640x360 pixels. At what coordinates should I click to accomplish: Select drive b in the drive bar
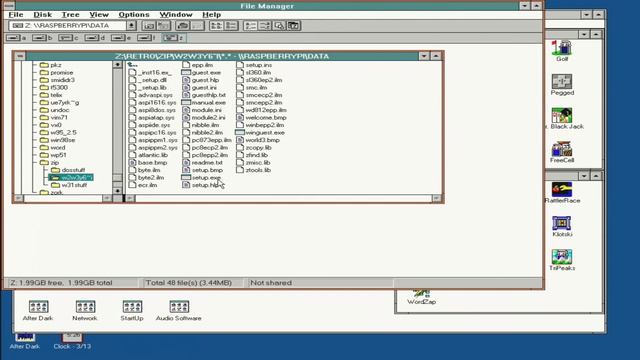[x=42, y=38]
